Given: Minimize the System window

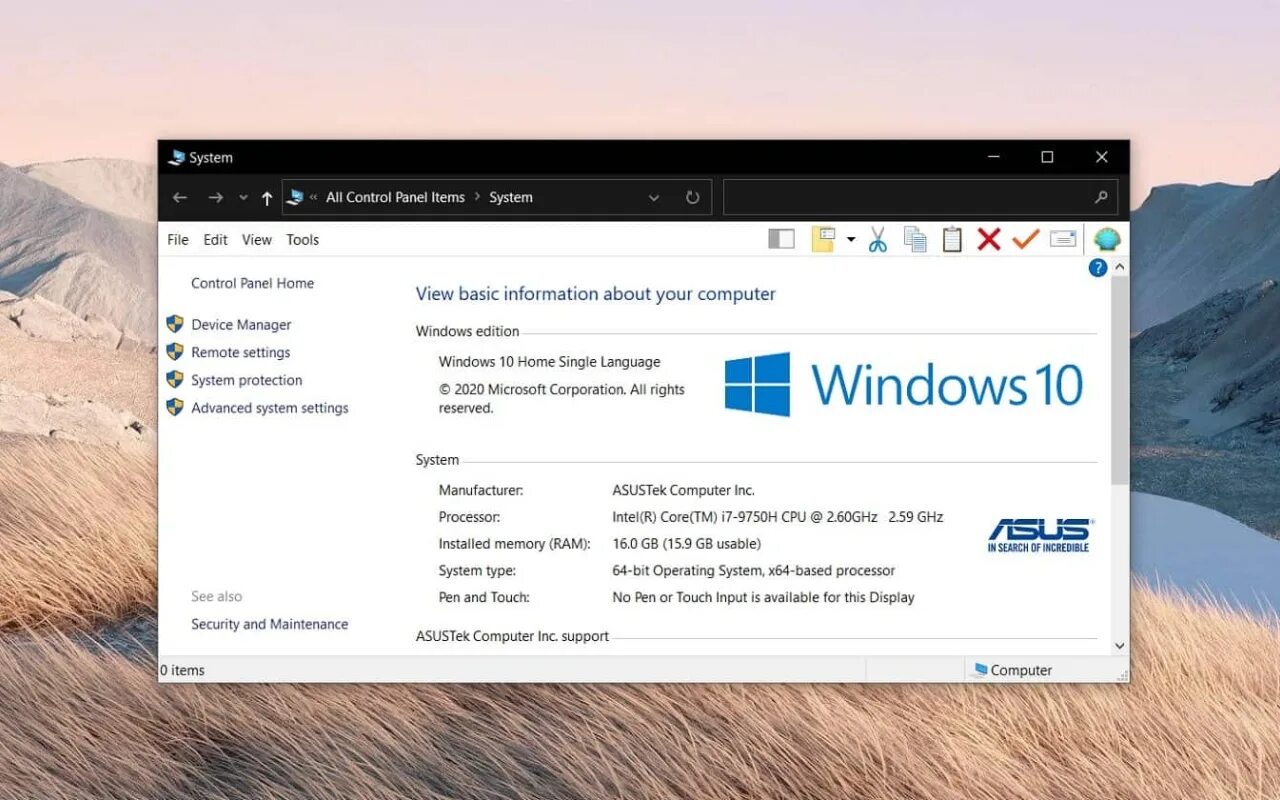Looking at the screenshot, I should coord(994,157).
